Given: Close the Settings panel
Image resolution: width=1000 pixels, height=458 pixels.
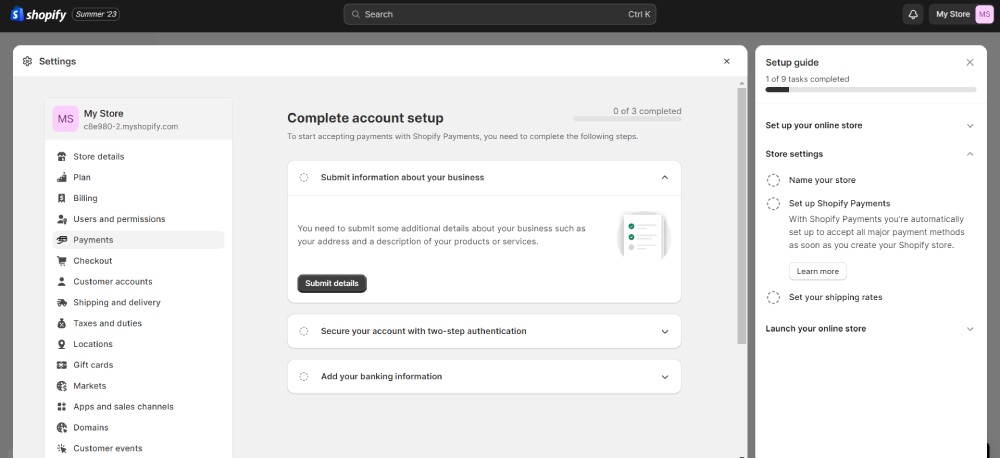Looking at the screenshot, I should coord(726,61).
